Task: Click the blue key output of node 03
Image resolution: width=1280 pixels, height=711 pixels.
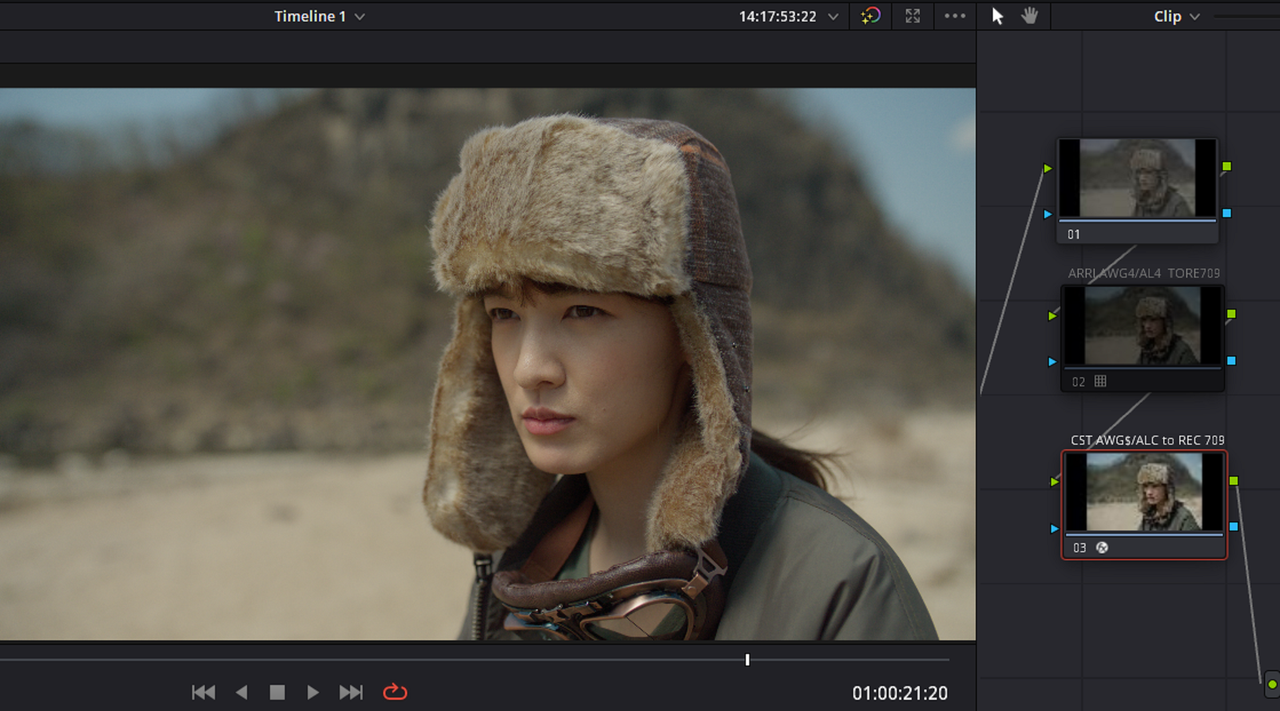Action: pos(1234,526)
